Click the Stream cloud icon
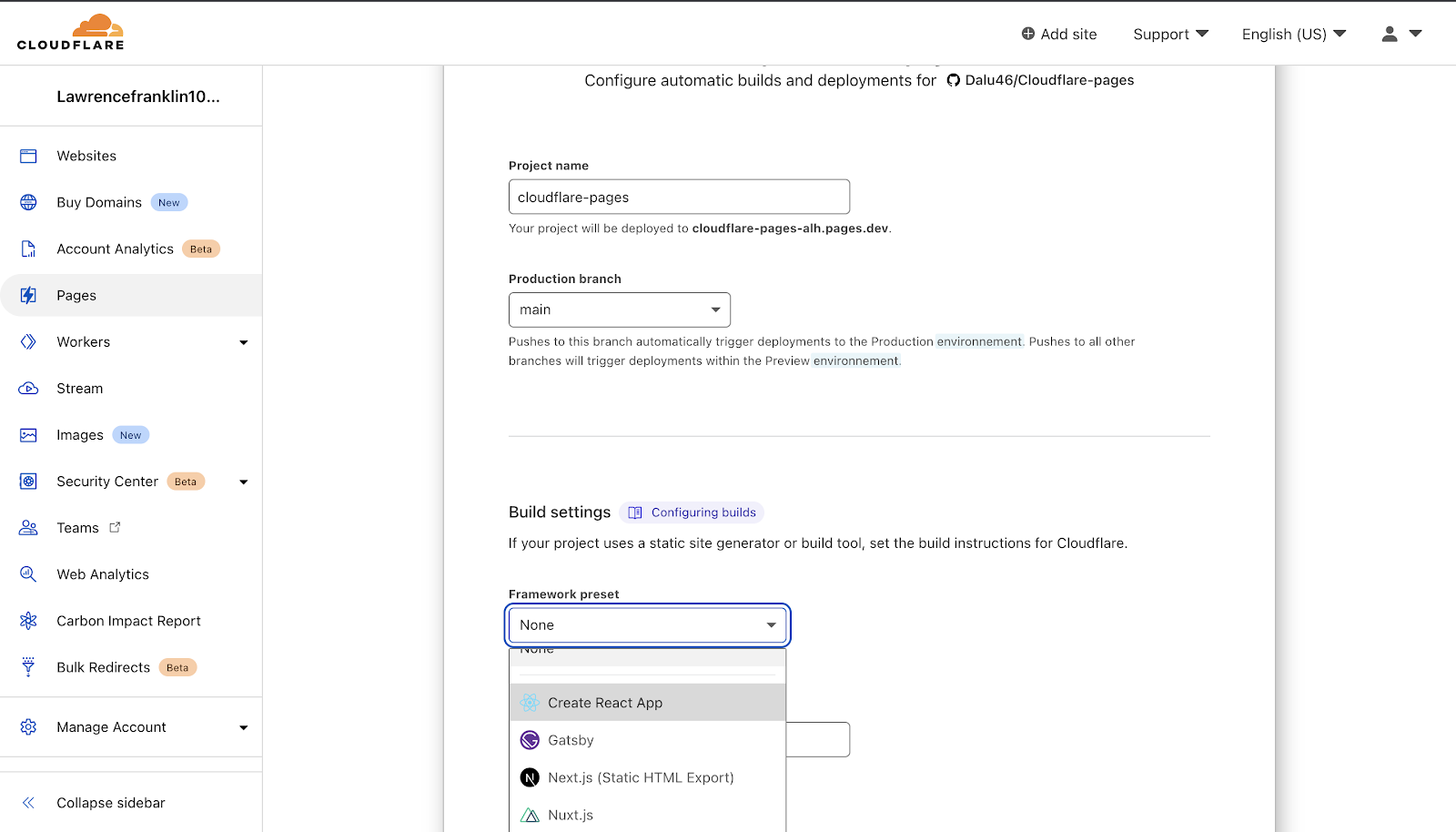Screen dimensions: 1456x832 [28, 388]
